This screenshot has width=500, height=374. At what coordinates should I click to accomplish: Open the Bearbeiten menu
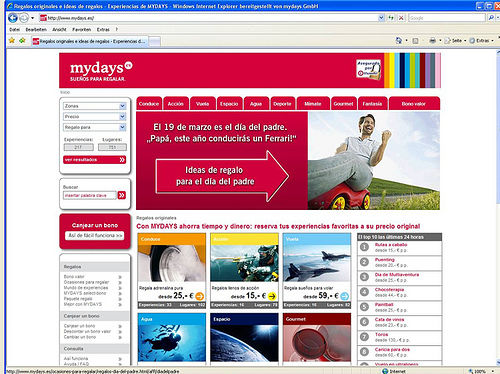pos(36,29)
